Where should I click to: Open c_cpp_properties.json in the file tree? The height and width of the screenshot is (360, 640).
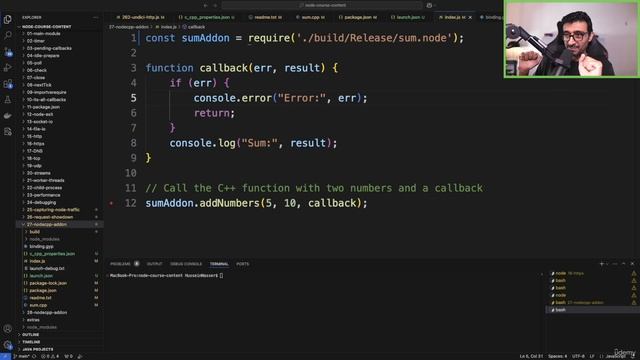(x=52, y=254)
